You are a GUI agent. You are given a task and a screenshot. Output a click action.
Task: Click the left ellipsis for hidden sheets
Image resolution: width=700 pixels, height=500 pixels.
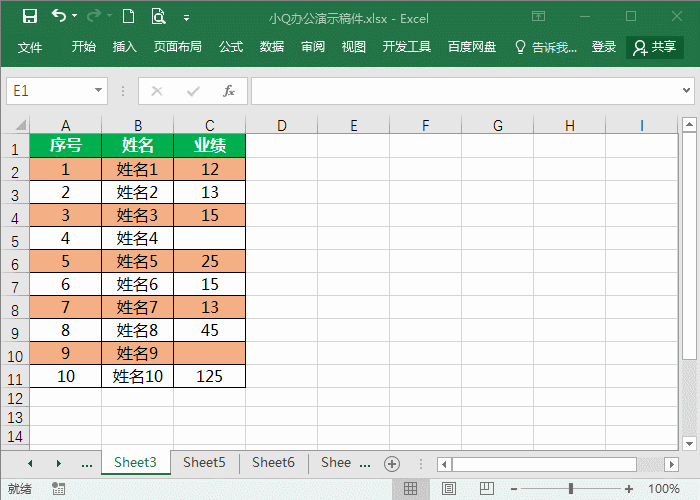87,465
